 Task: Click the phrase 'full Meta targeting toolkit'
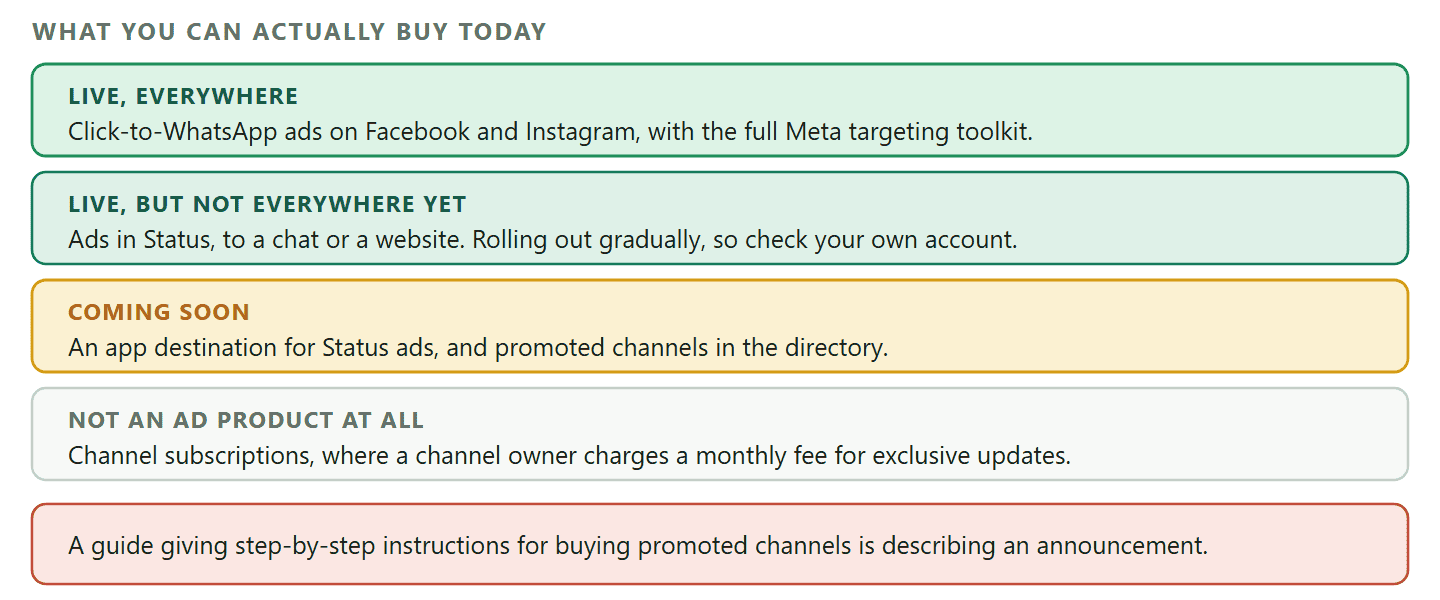885,131
